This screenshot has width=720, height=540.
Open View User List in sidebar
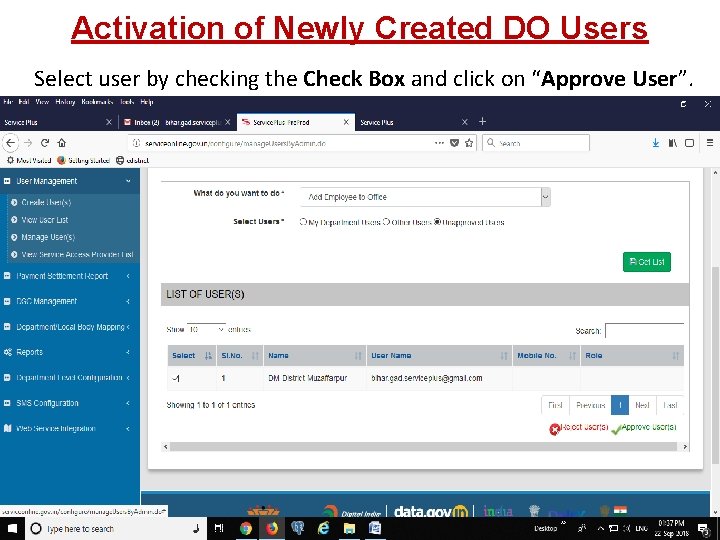[x=45, y=220]
